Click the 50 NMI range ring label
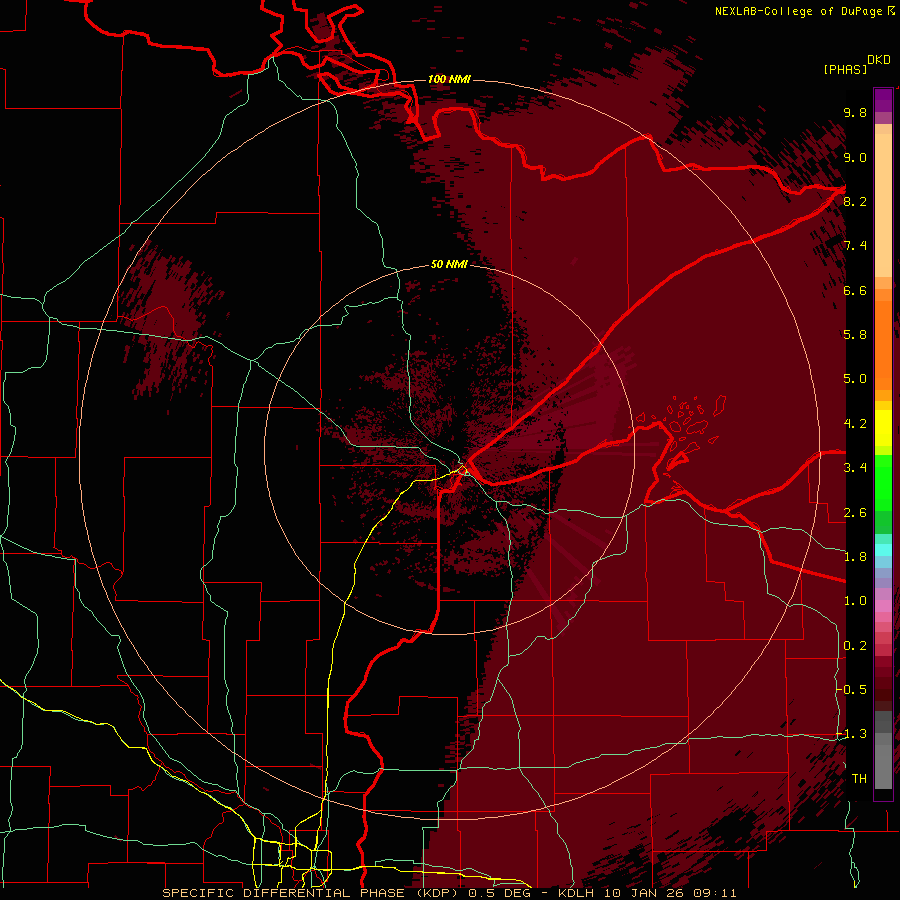Viewport: 900px width, 900px height. (449, 264)
